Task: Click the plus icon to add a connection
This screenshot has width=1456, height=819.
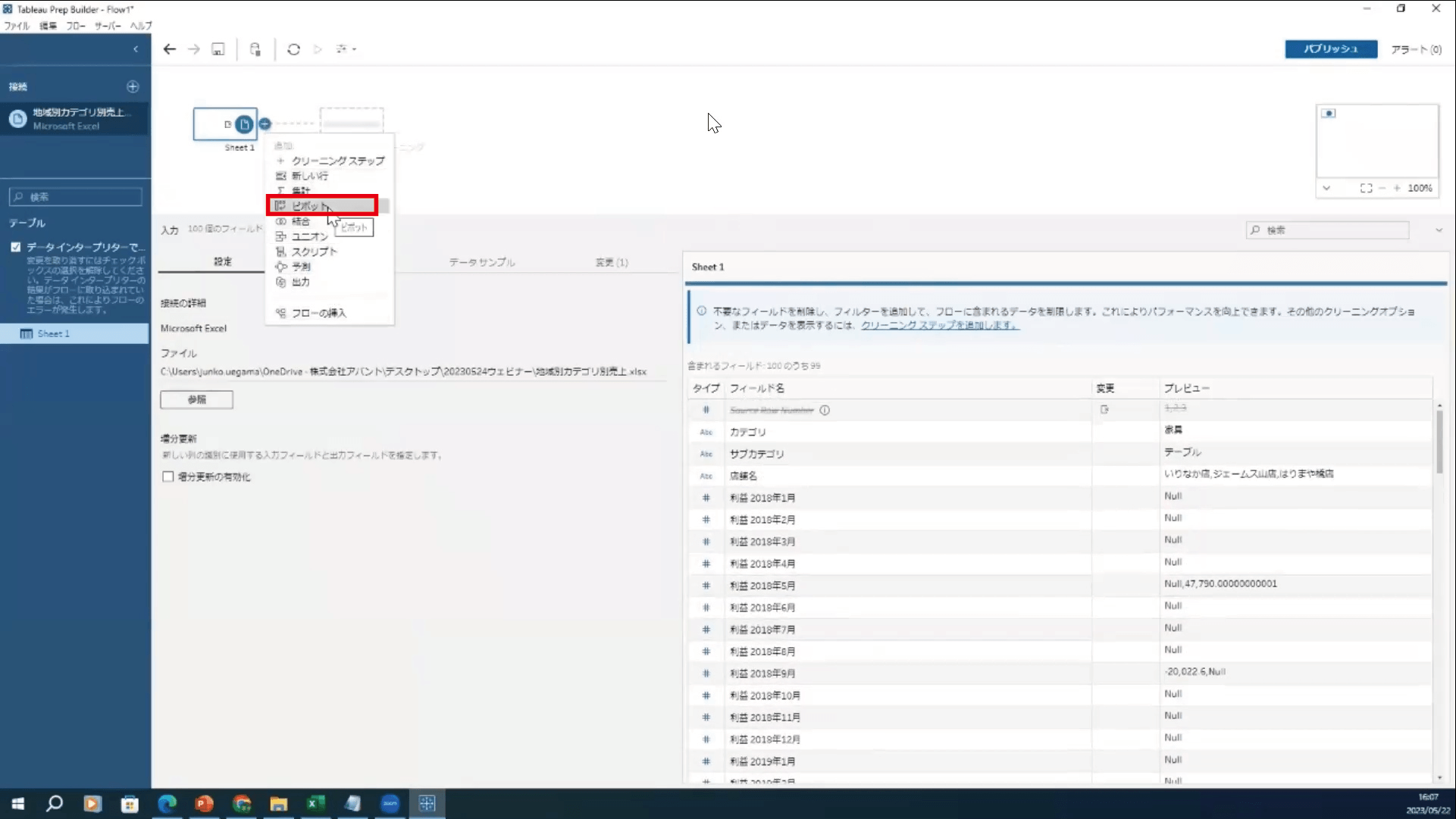Action: click(x=133, y=86)
